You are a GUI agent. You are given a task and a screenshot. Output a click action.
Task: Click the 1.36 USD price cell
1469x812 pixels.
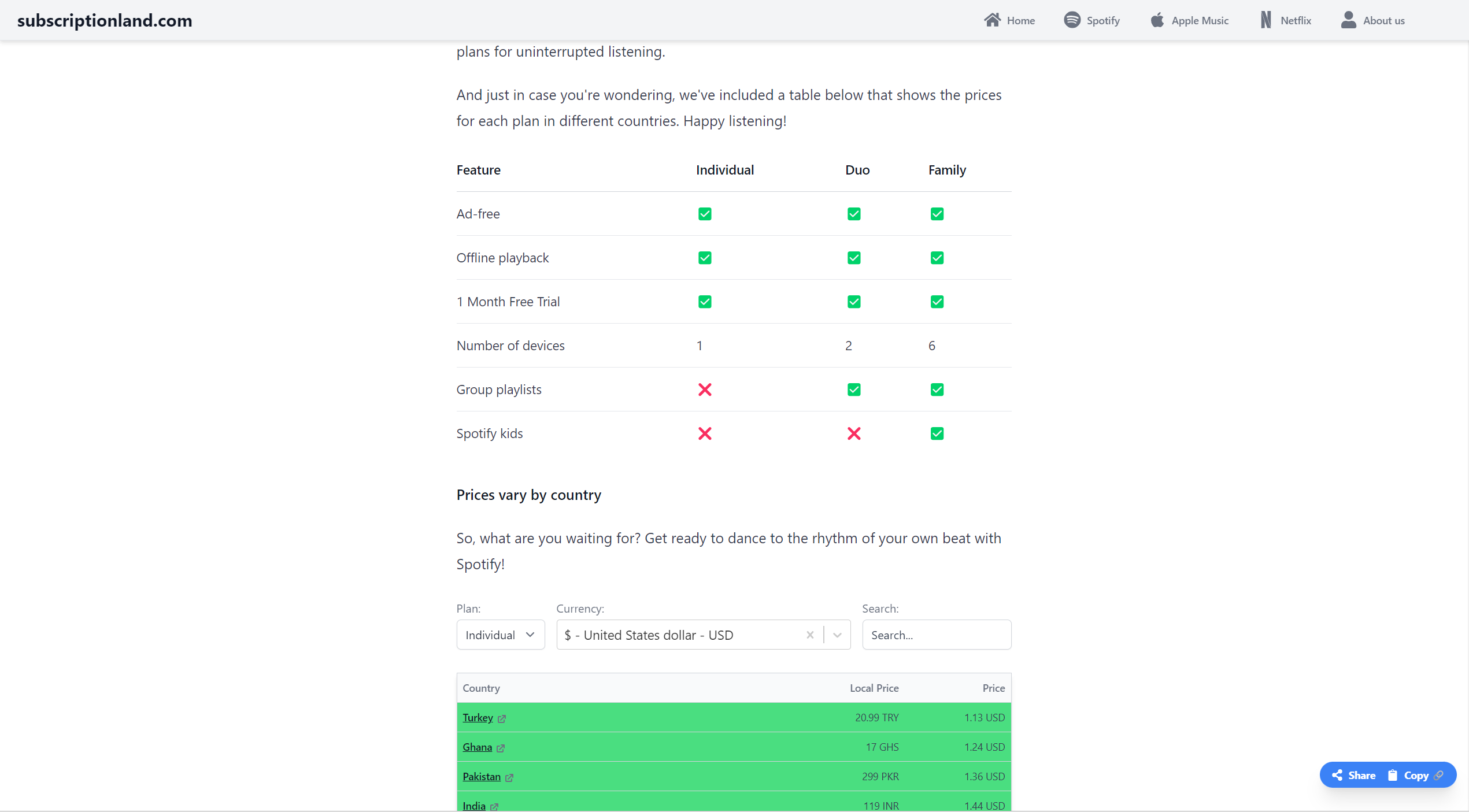click(985, 777)
